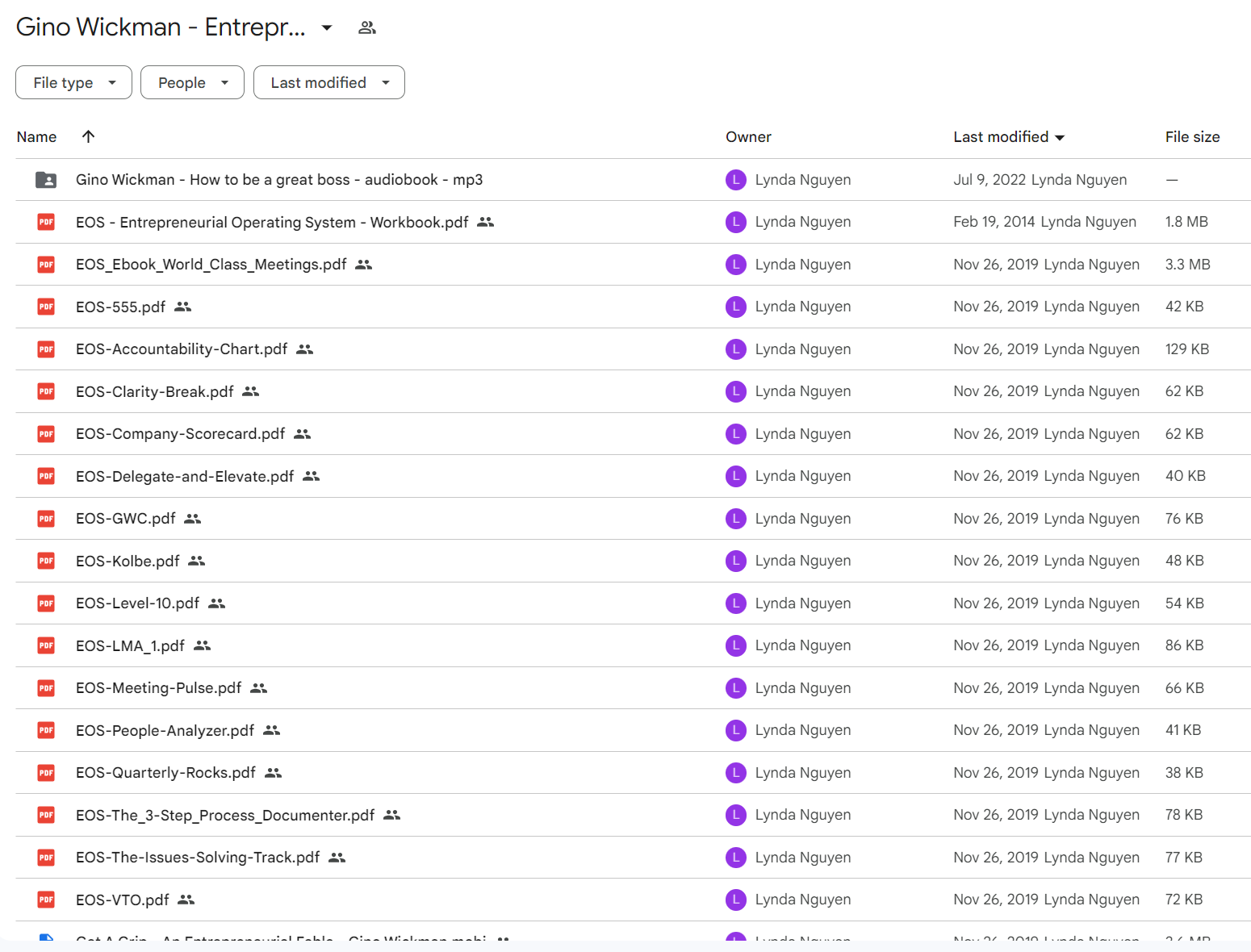Open the People filter dropdown
The width and height of the screenshot is (1251, 952).
[x=192, y=82]
